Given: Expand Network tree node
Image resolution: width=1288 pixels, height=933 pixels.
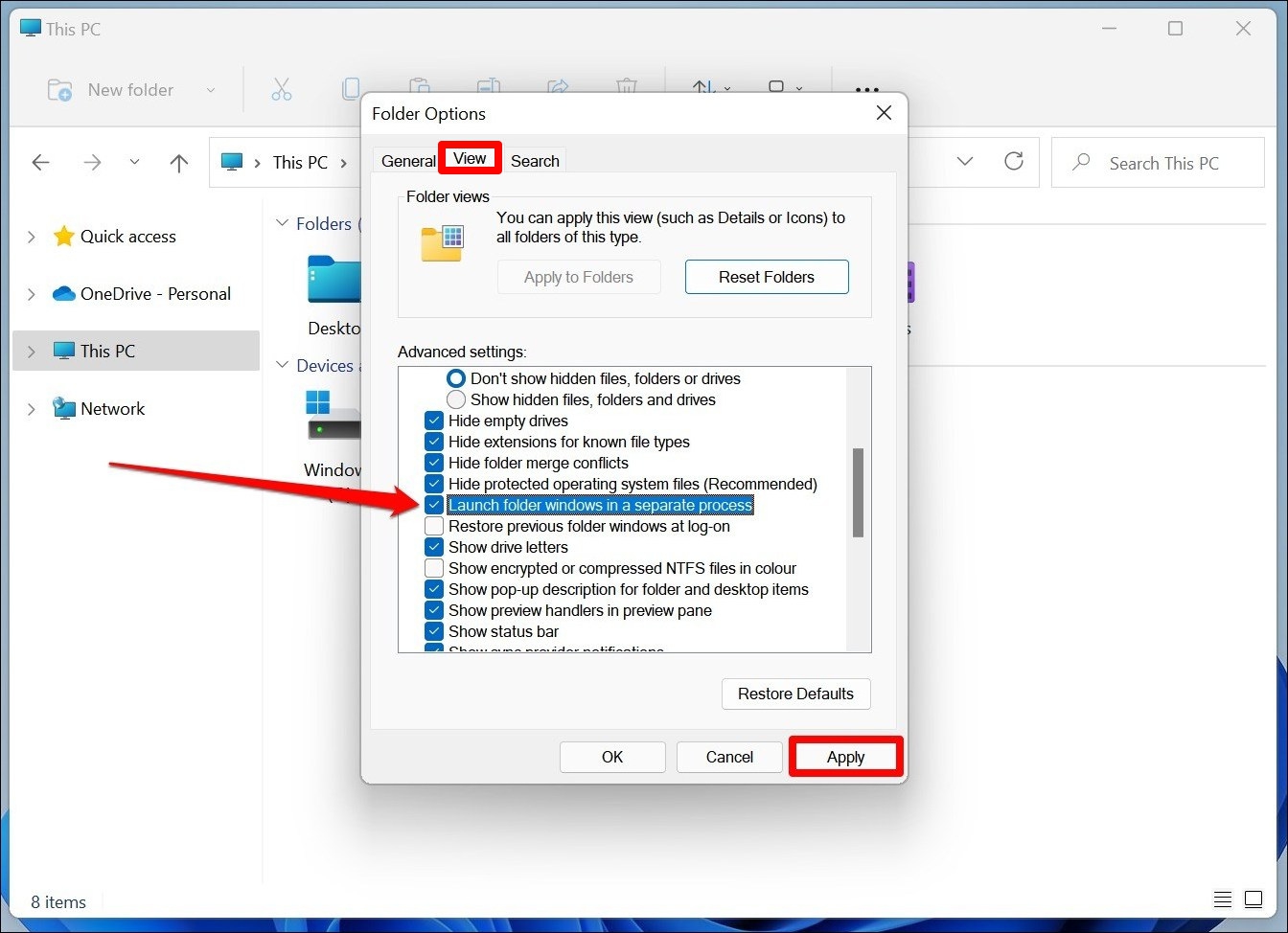Looking at the screenshot, I should click(32, 409).
